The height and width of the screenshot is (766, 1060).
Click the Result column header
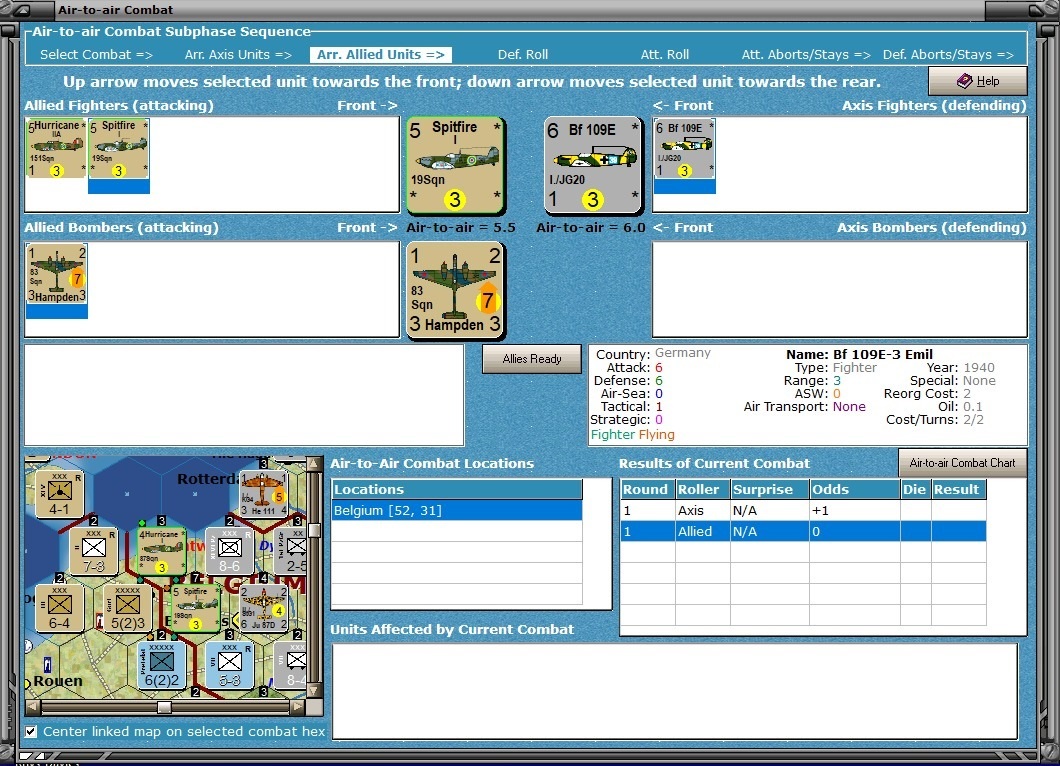click(958, 489)
